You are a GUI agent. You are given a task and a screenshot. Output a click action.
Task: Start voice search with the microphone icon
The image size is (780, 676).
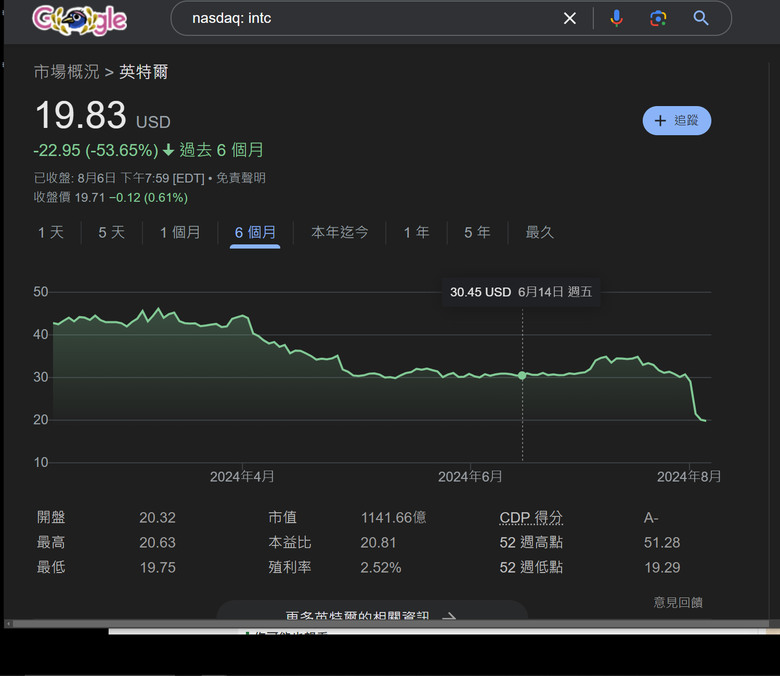click(616, 18)
